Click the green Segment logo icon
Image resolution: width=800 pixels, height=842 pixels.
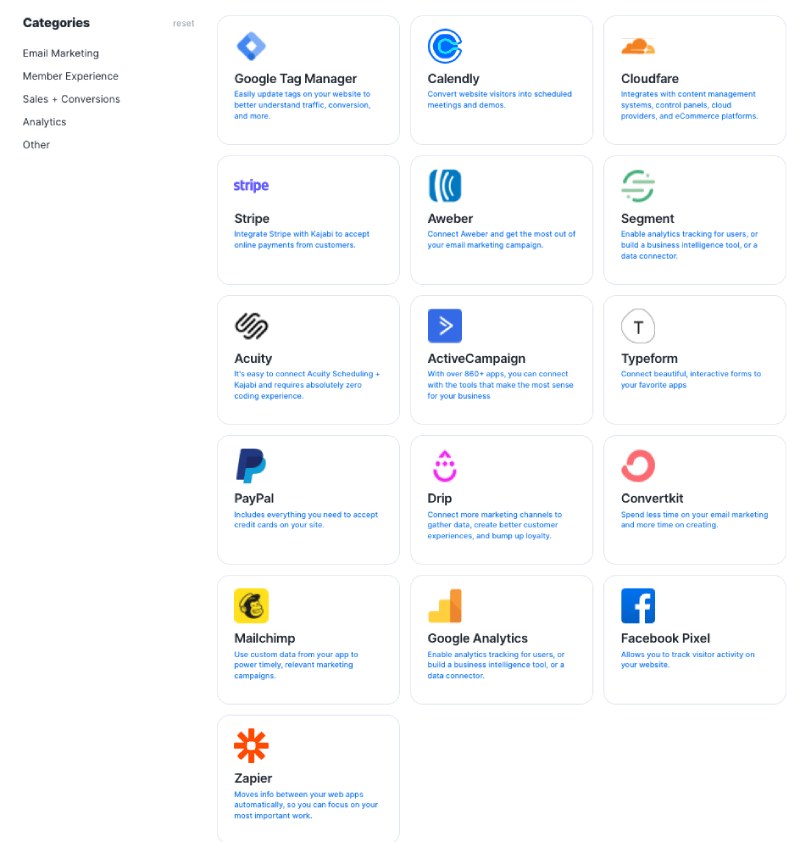tap(638, 186)
